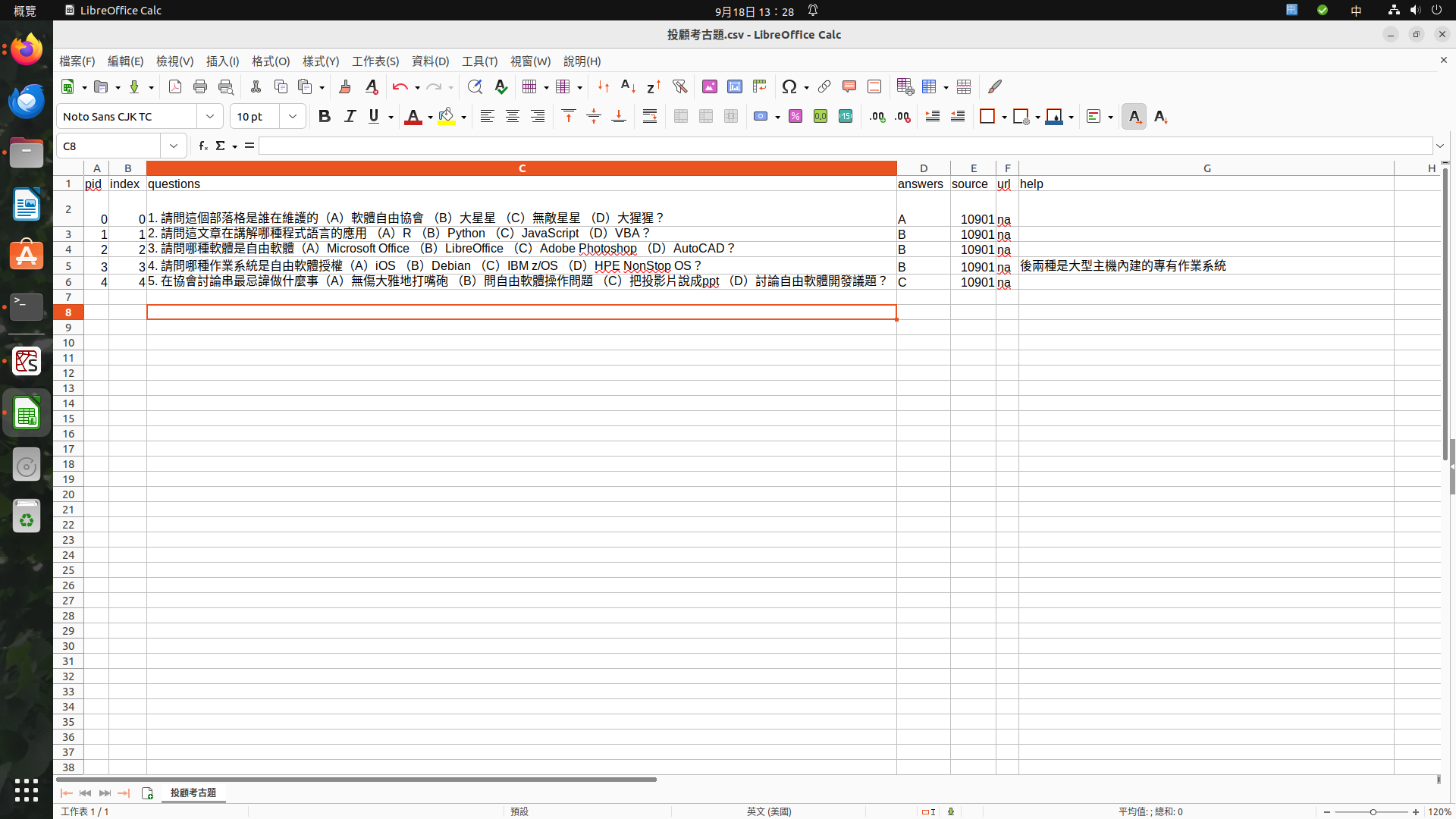
Task: Click the AutoFilter icon
Action: [x=679, y=86]
